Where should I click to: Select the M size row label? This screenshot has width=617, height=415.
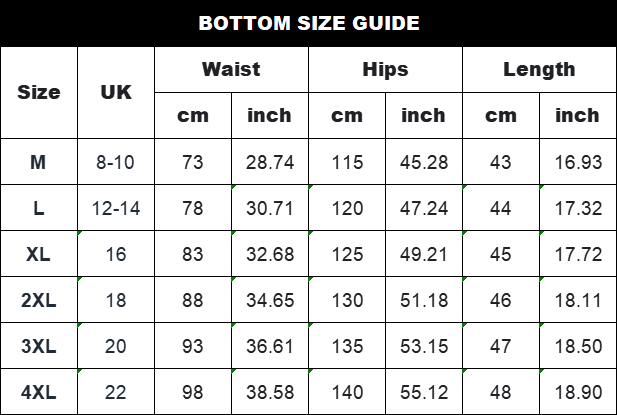click(39, 162)
